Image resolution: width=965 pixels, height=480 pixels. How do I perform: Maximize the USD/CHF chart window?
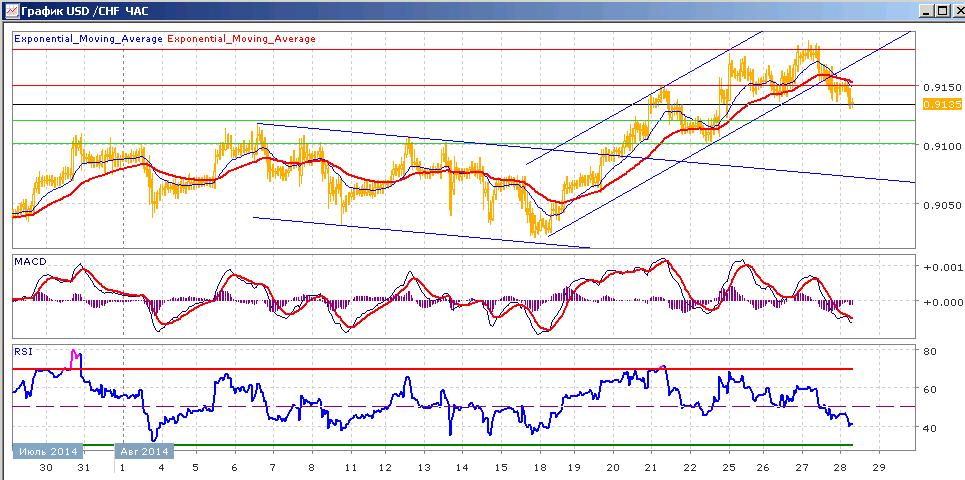point(942,10)
